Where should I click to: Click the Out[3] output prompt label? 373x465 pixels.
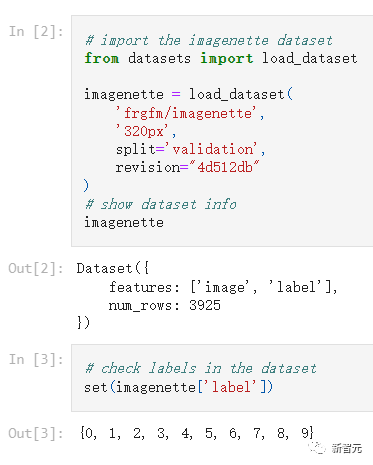pos(36,434)
